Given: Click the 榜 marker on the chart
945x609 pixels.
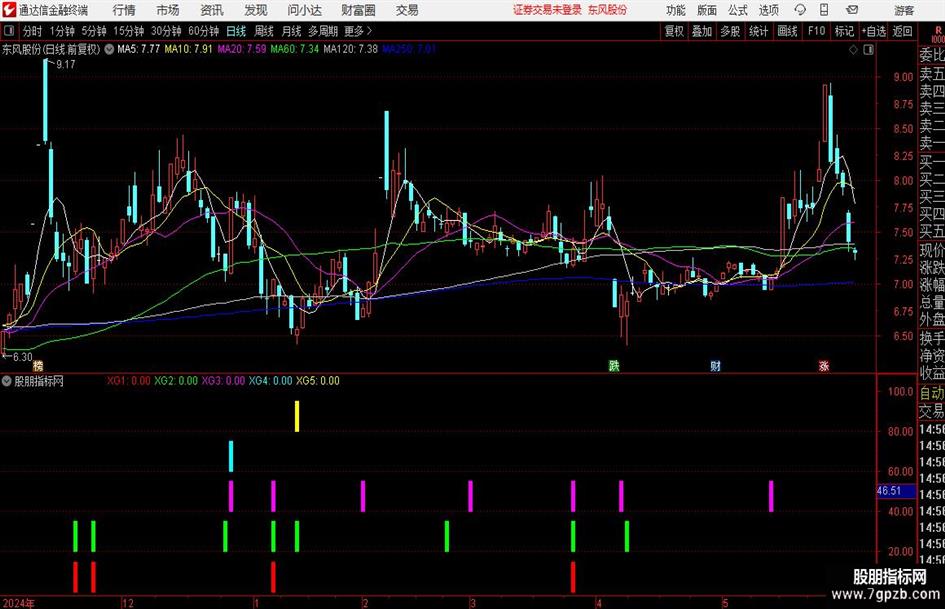Looking at the screenshot, I should pos(38,365).
